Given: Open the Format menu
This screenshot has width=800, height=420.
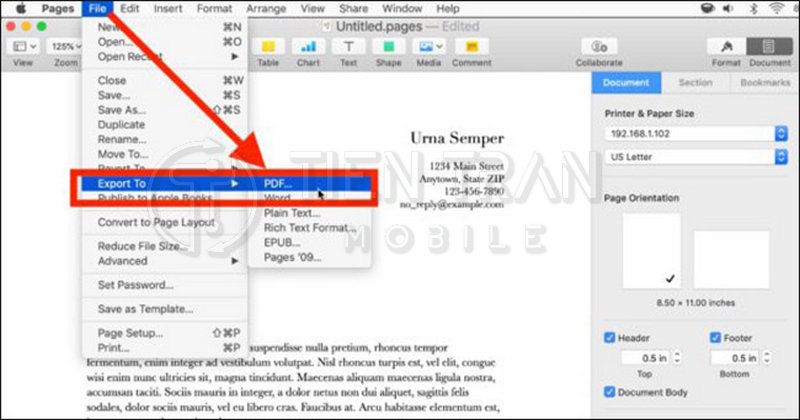Looking at the screenshot, I should pyautogui.click(x=214, y=8).
